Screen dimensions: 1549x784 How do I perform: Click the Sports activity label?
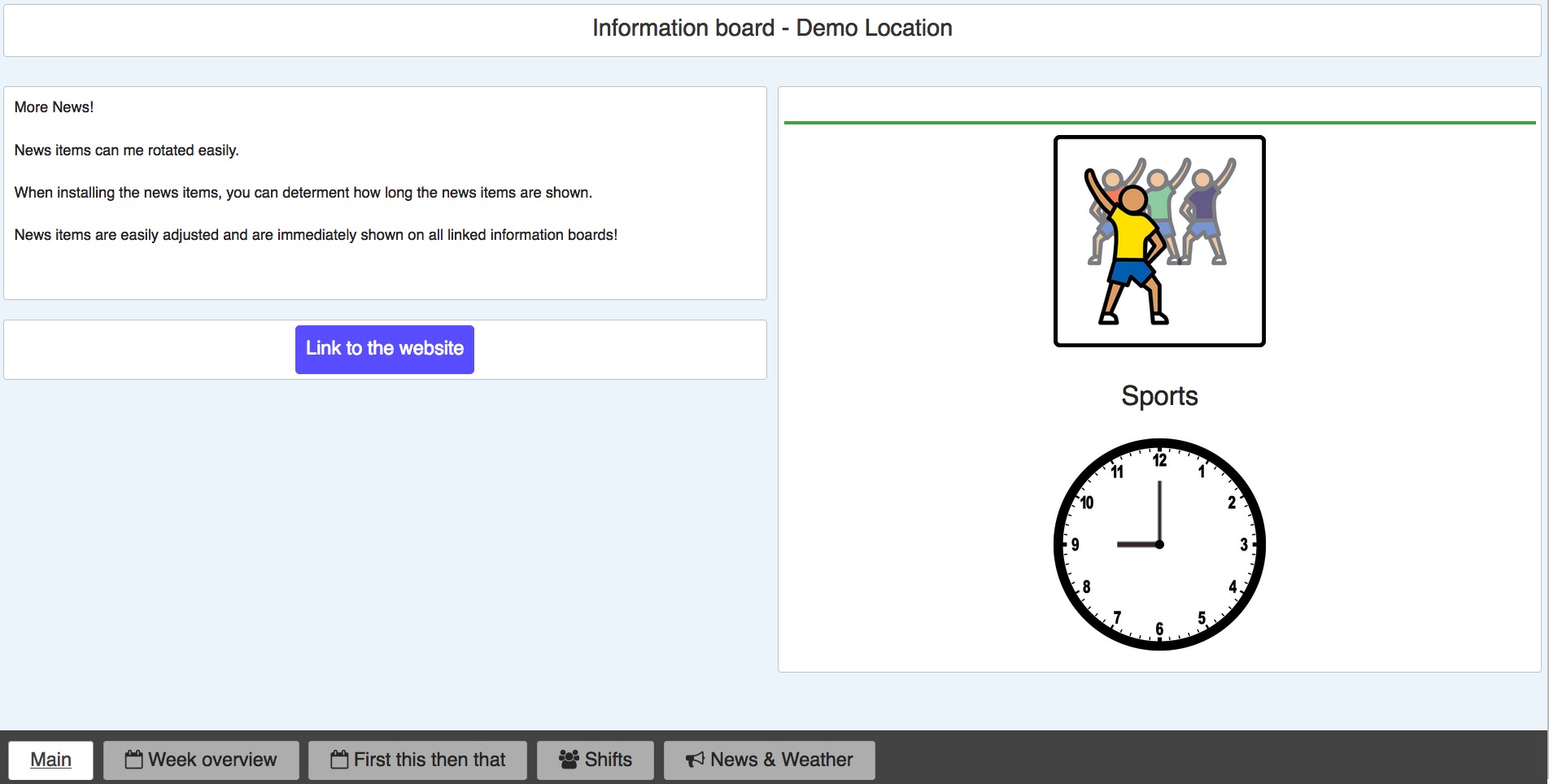[1159, 396]
